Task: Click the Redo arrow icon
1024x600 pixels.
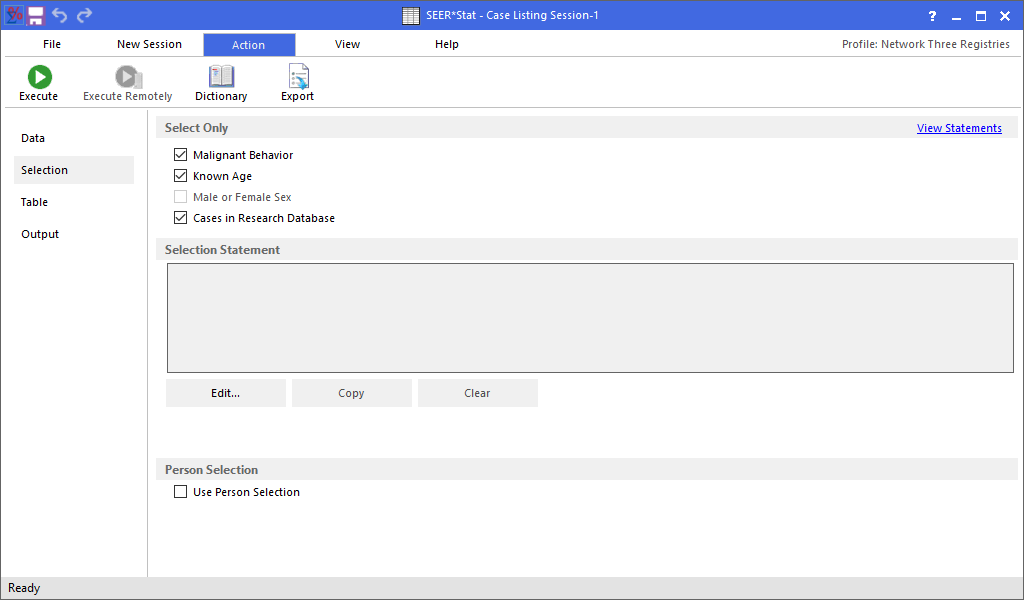Action: tap(84, 15)
